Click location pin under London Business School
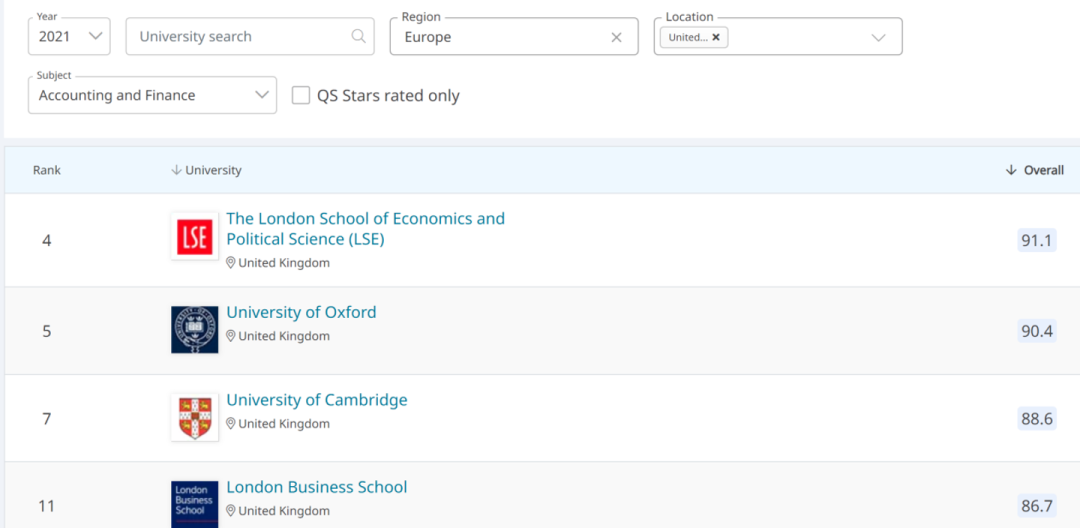 click(x=231, y=511)
